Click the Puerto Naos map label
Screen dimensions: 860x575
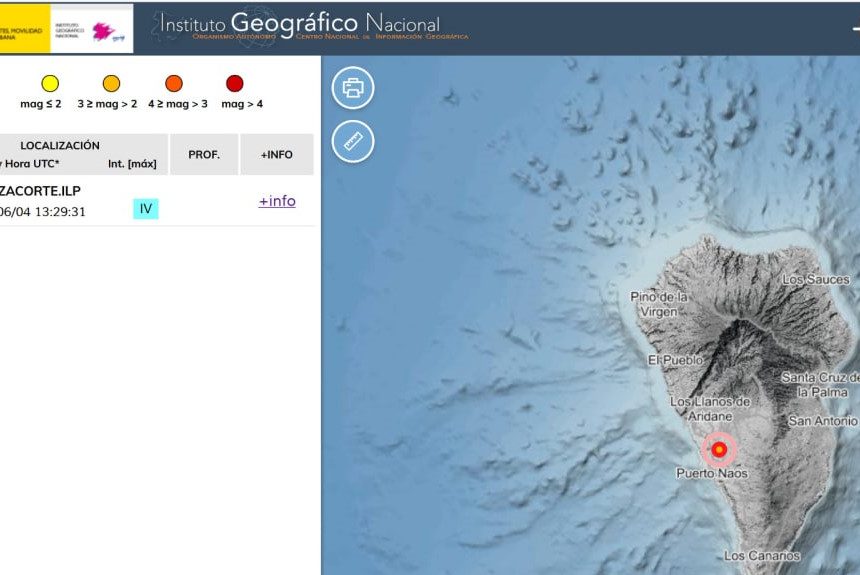[712, 473]
